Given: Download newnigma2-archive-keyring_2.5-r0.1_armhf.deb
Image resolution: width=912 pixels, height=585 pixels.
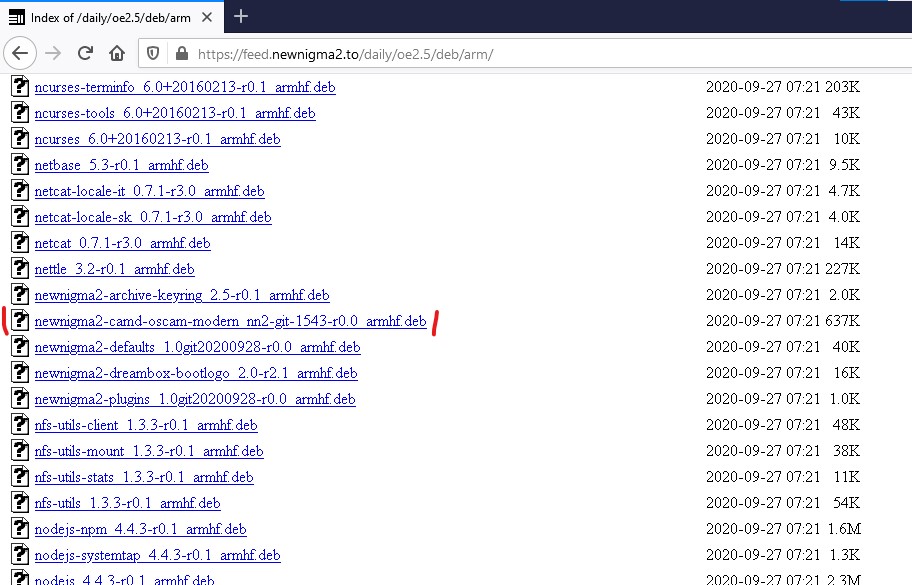Looking at the screenshot, I should (182, 295).
